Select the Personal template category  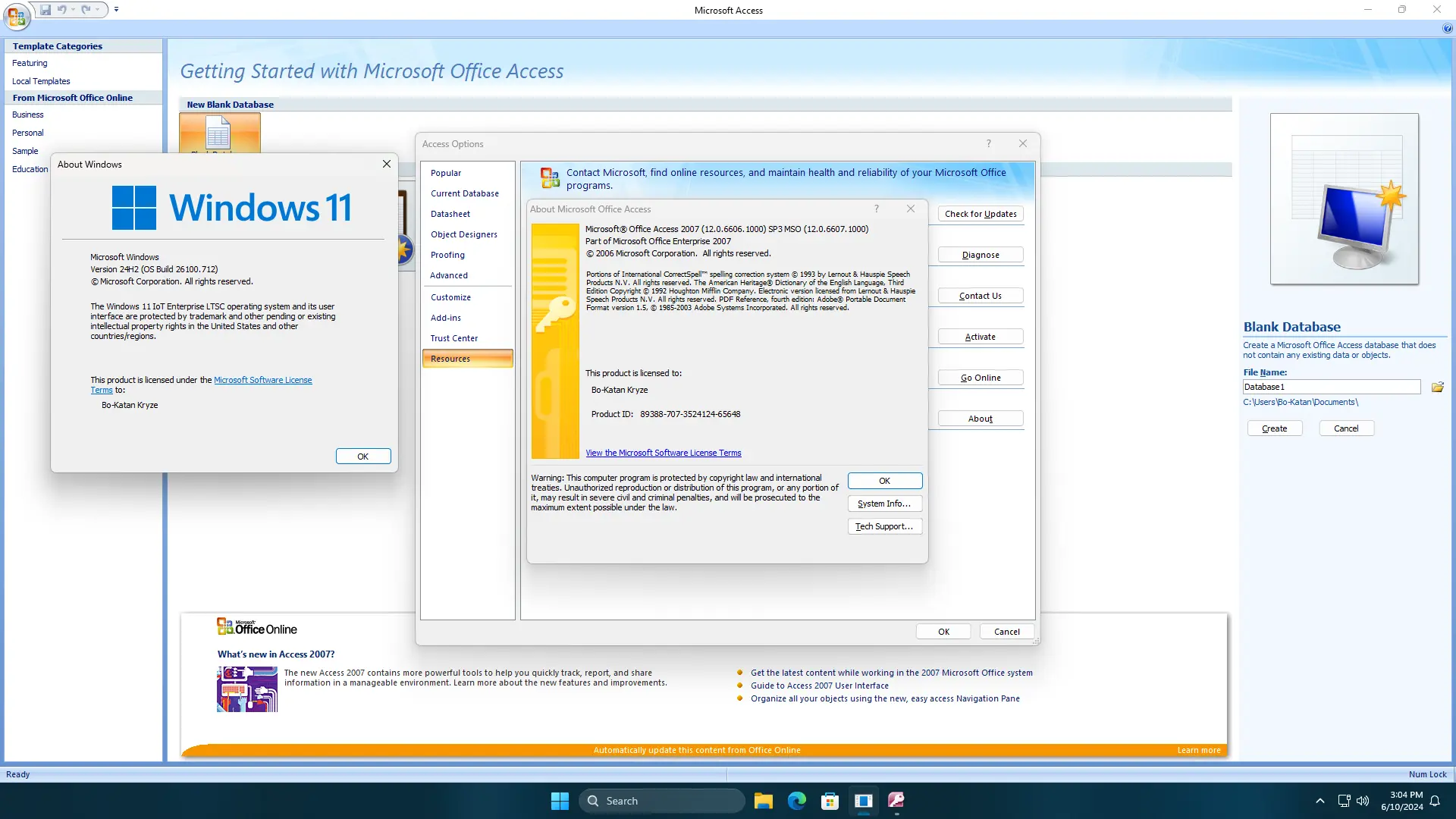pyautogui.click(x=28, y=133)
